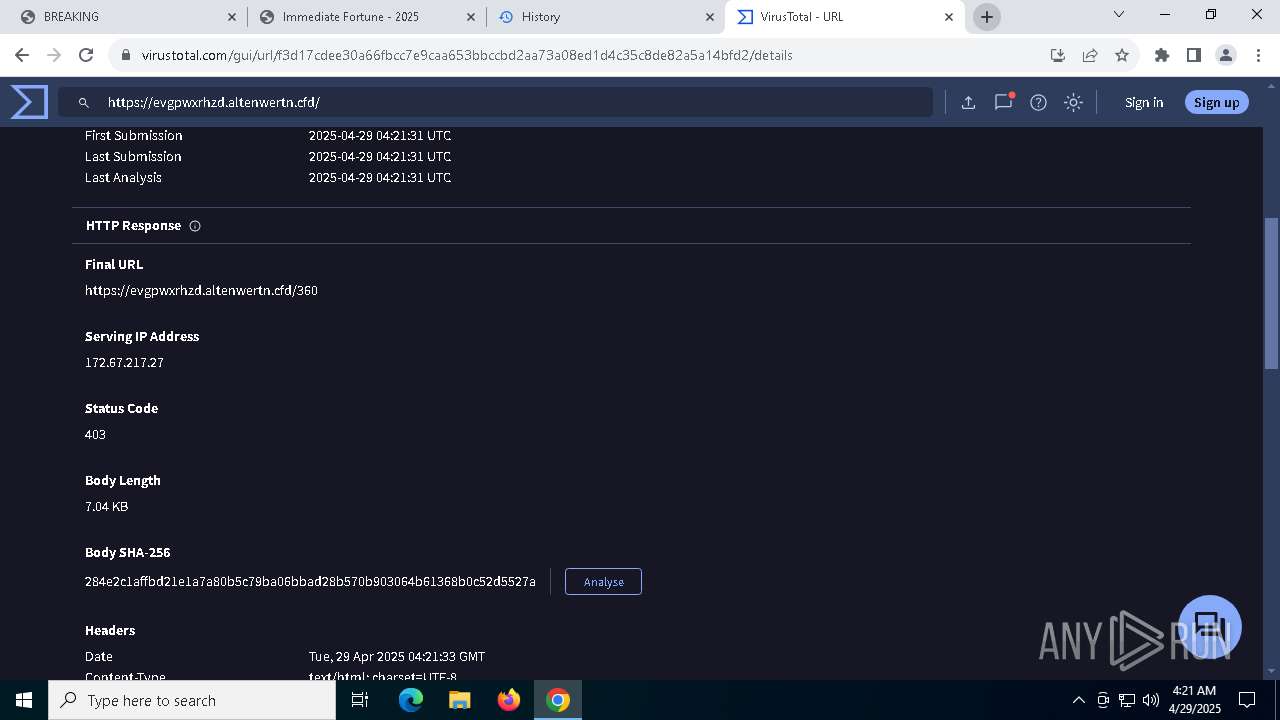Viewport: 1280px width, 720px height.
Task: Open the Windows notification center
Action: 1248,700
